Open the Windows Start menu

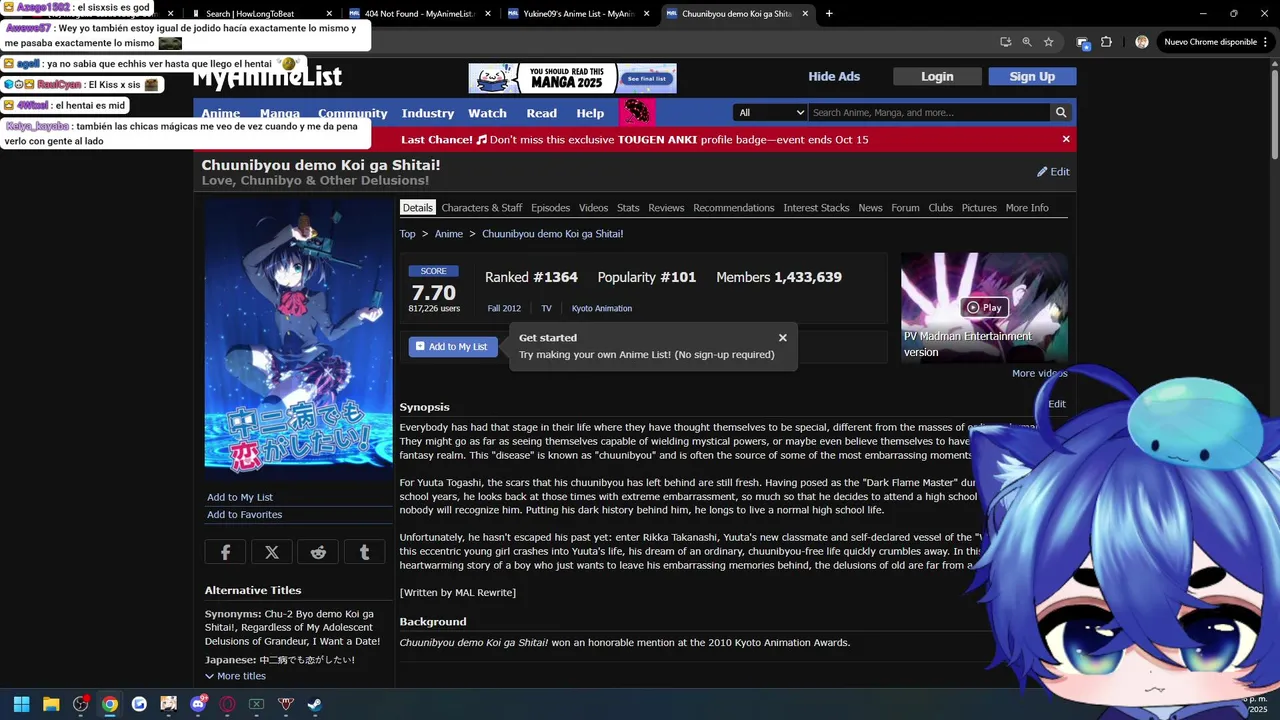pos(21,704)
